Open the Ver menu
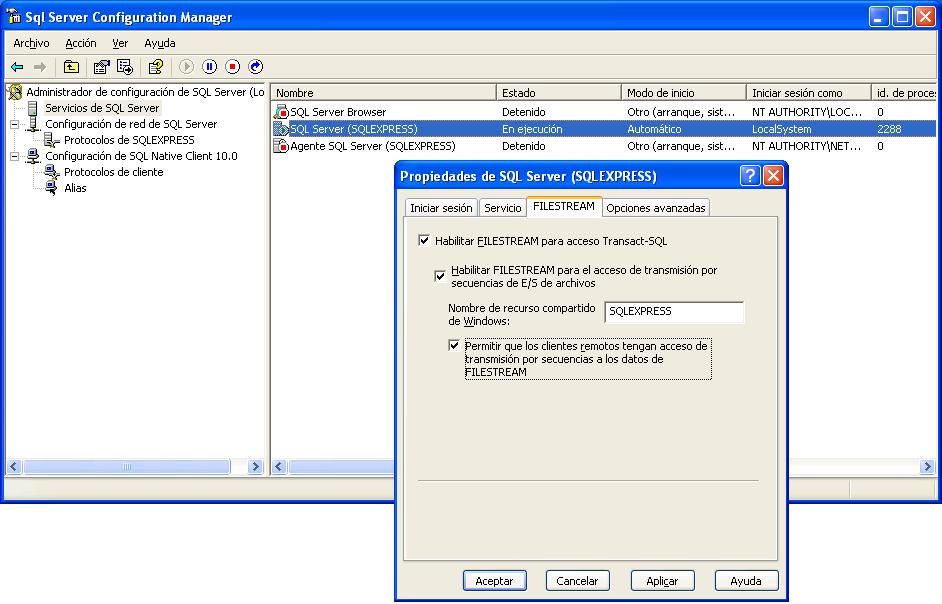The image size is (942, 604). tap(120, 43)
